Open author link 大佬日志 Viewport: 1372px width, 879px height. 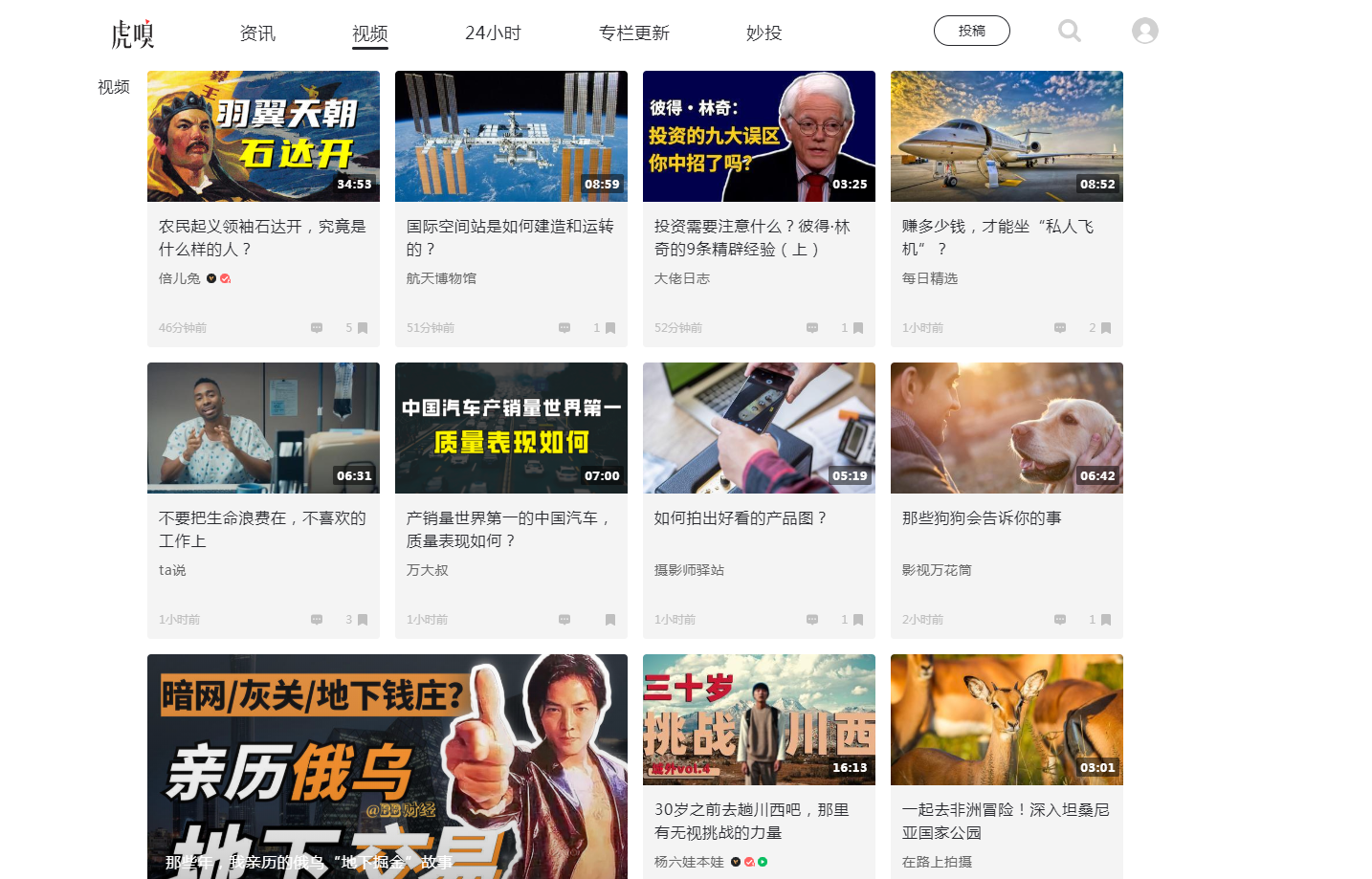(x=682, y=278)
